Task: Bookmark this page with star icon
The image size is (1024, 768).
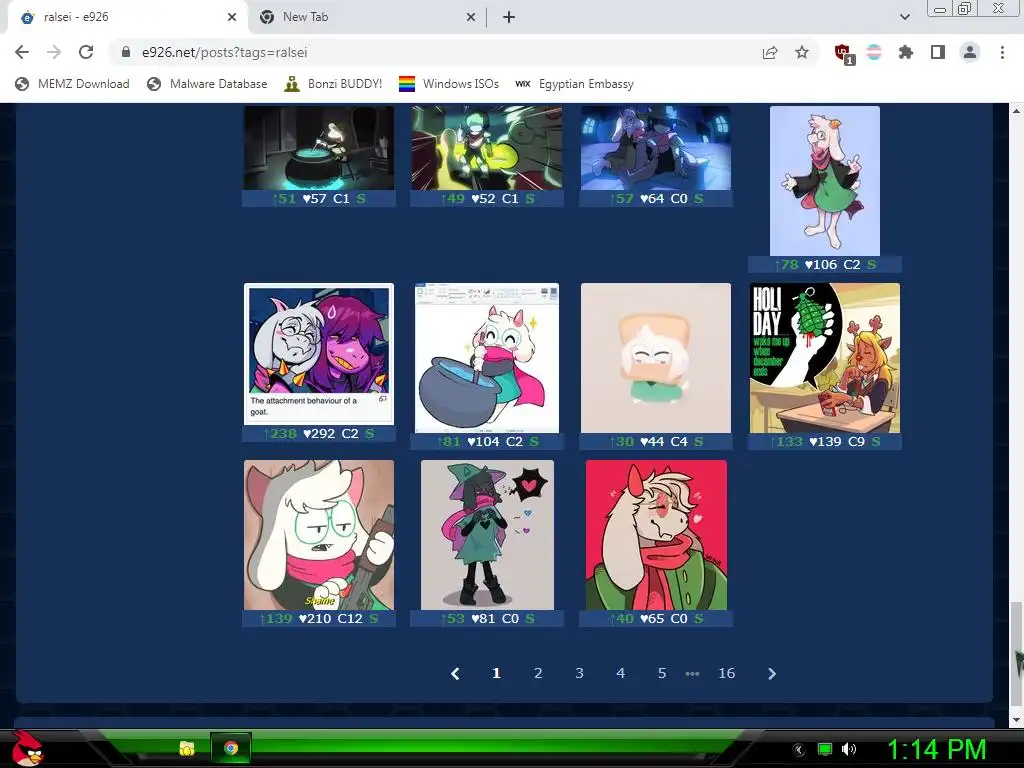Action: 802,52
